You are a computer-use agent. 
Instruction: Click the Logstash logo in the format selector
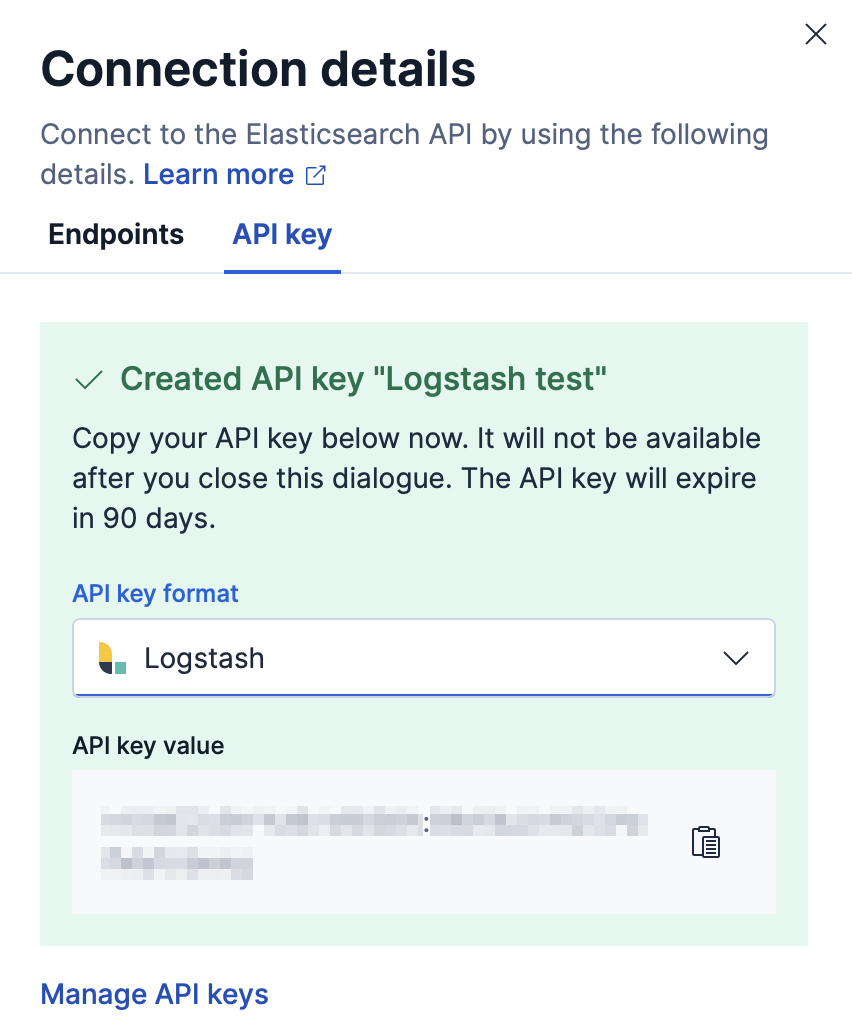coord(110,657)
